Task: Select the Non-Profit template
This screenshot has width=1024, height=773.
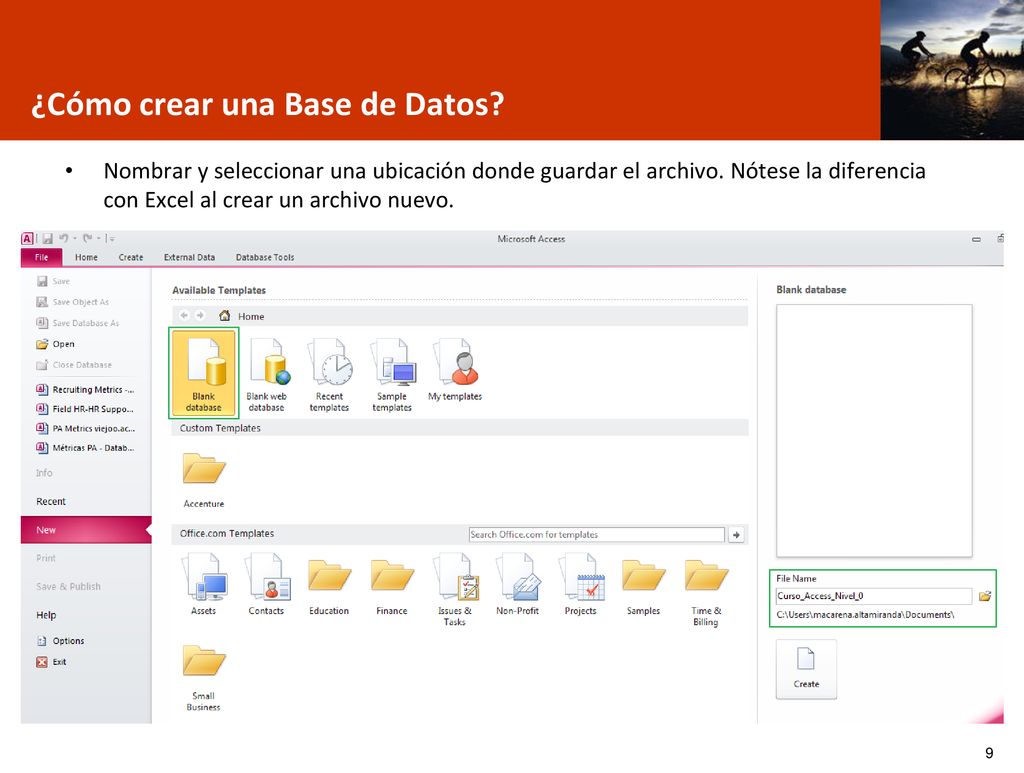Action: (517, 584)
